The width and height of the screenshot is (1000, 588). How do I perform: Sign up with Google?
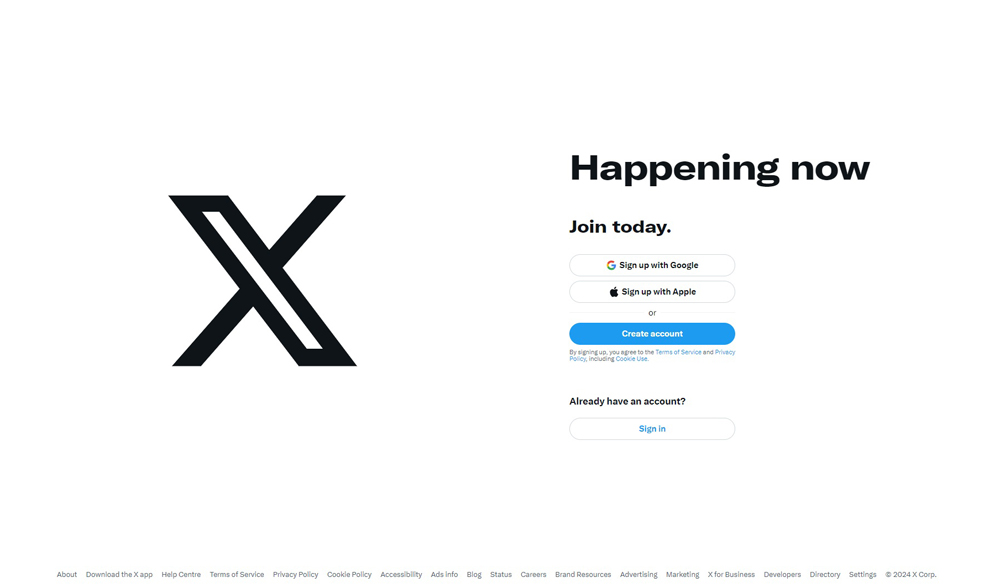(x=652, y=265)
